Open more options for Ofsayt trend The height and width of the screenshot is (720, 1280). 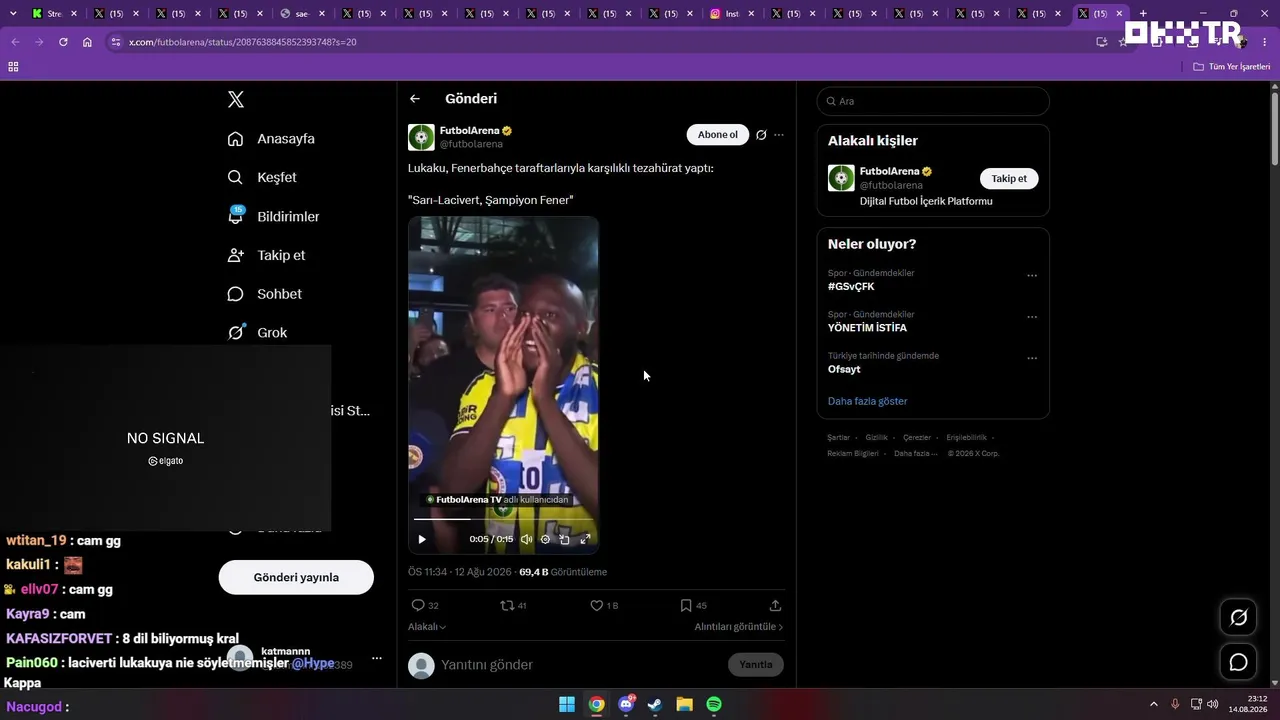[x=1032, y=358]
